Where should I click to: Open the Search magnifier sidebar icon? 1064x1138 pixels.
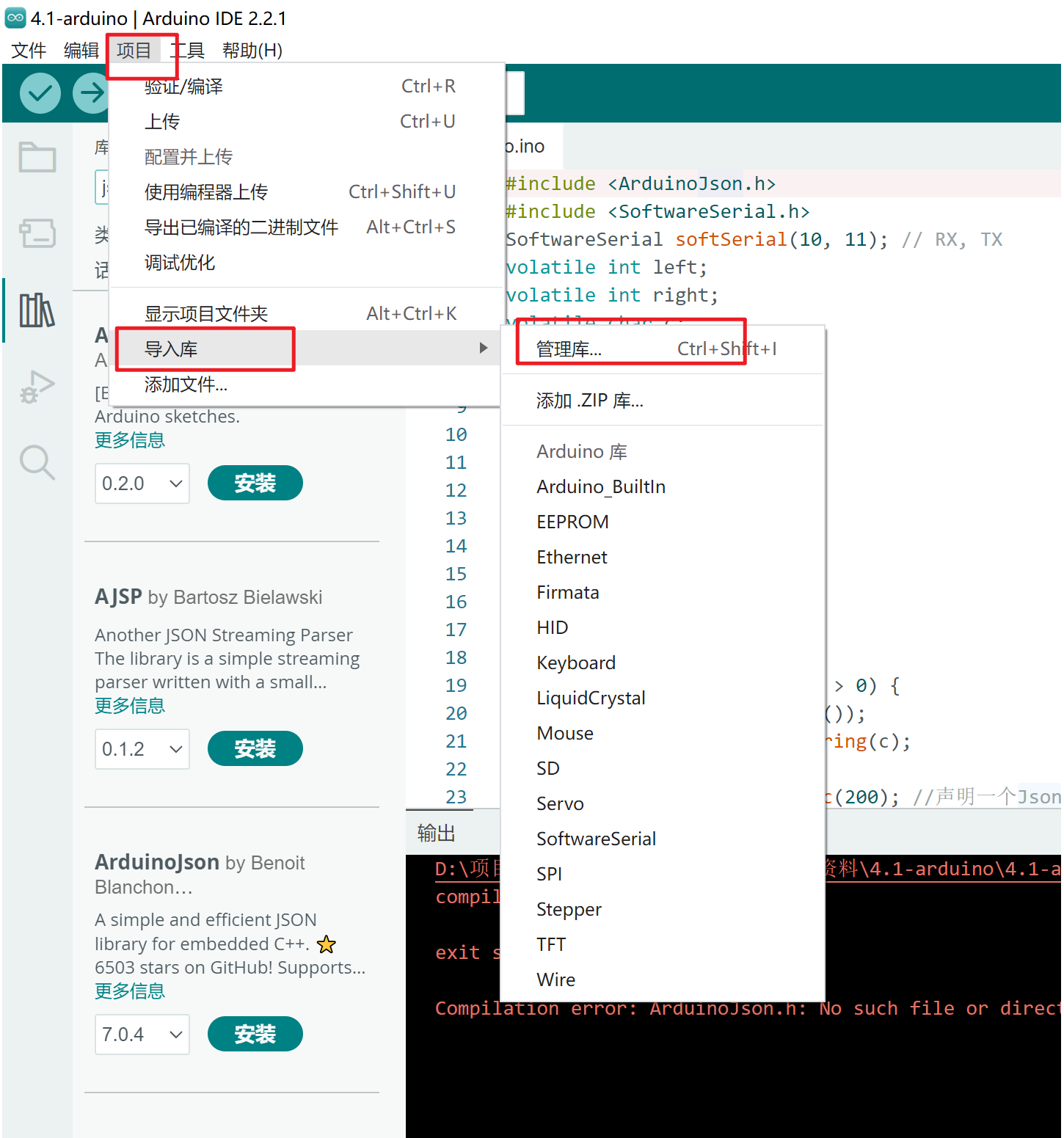tap(37, 463)
